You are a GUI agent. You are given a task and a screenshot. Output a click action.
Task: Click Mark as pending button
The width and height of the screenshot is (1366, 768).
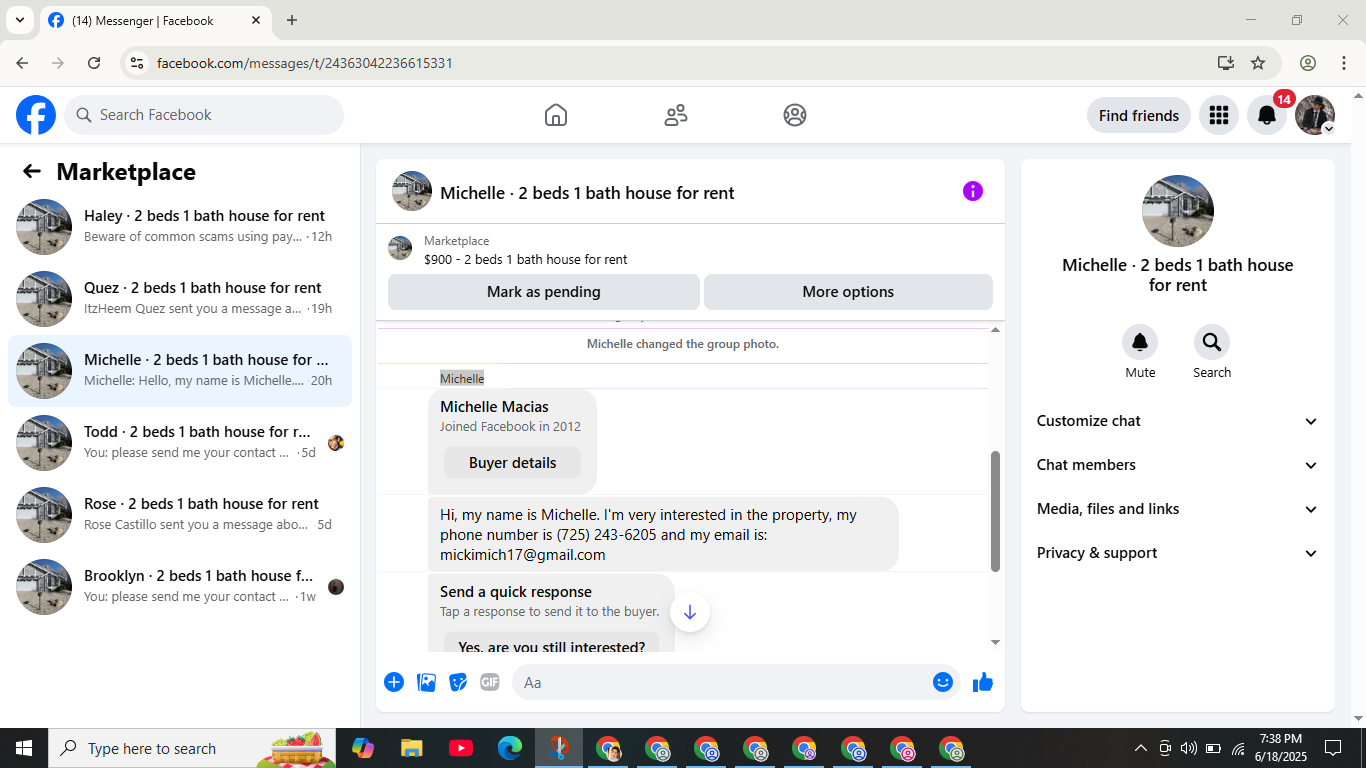pos(544,292)
